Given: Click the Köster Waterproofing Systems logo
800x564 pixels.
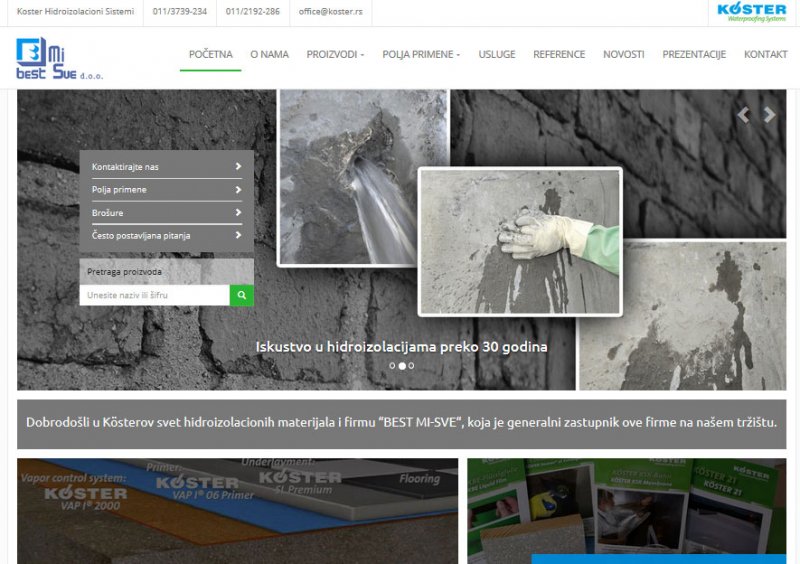Looking at the screenshot, I should [751, 12].
